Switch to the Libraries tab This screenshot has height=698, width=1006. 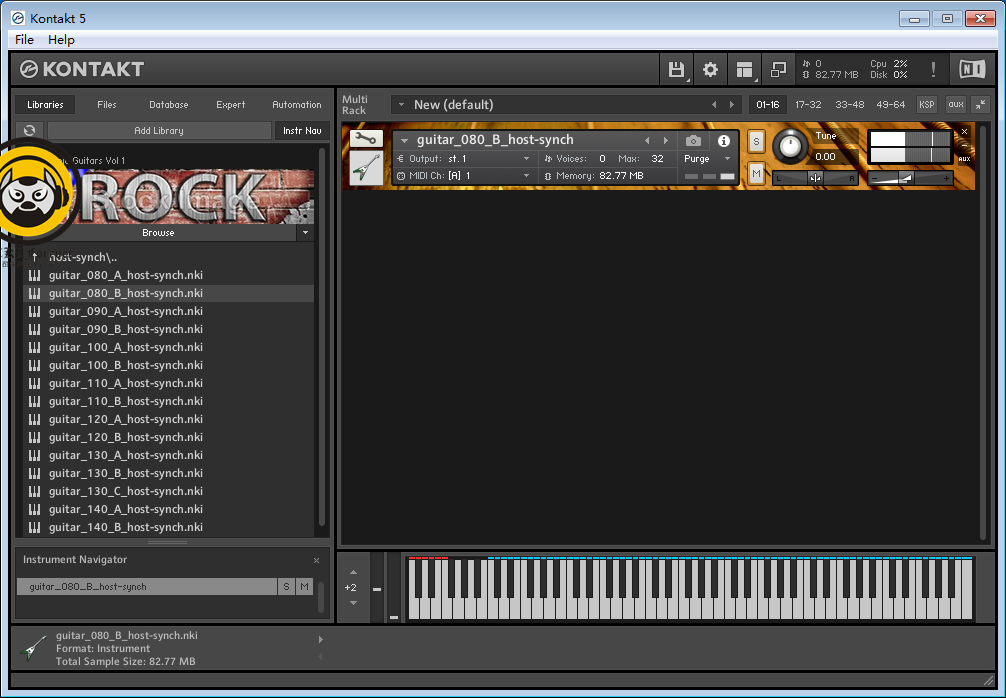pos(46,105)
